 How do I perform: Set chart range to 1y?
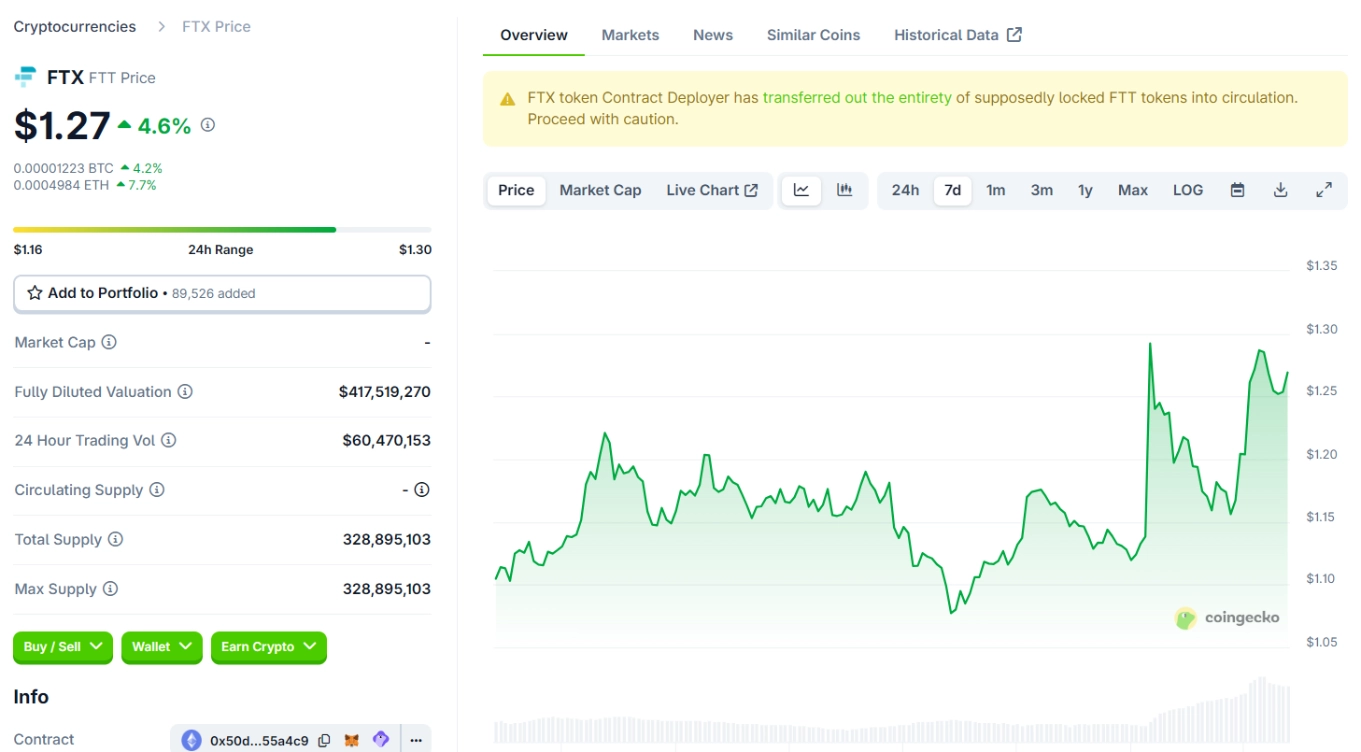tap(1085, 190)
